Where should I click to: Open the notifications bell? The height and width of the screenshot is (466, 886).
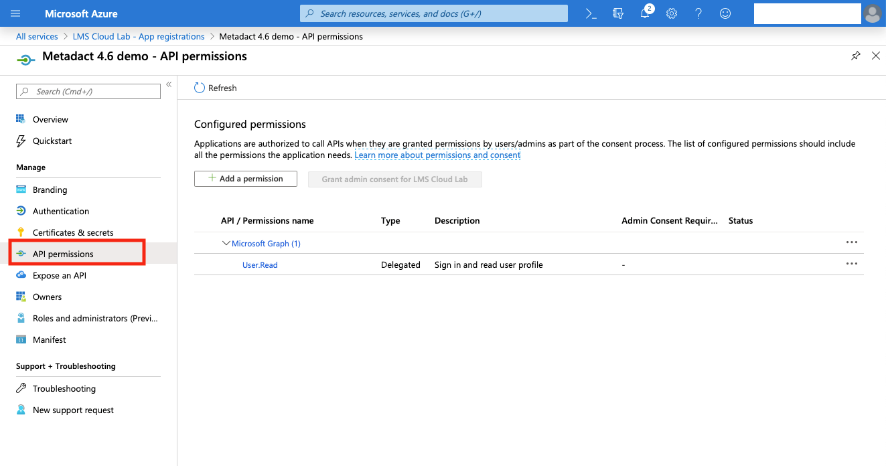tap(645, 13)
